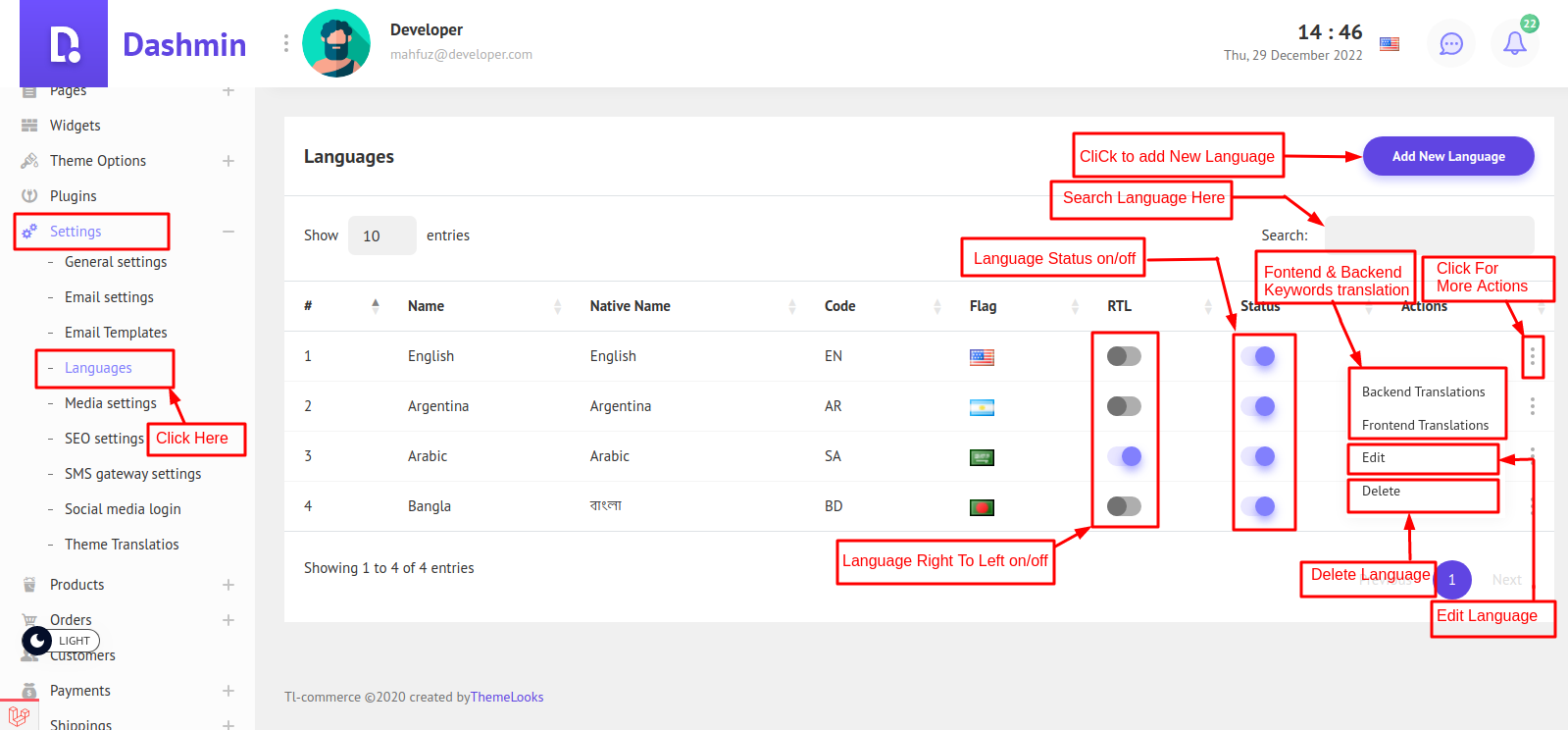The width and height of the screenshot is (1568, 730).
Task: Click the Developer profile avatar
Action: click(336, 43)
